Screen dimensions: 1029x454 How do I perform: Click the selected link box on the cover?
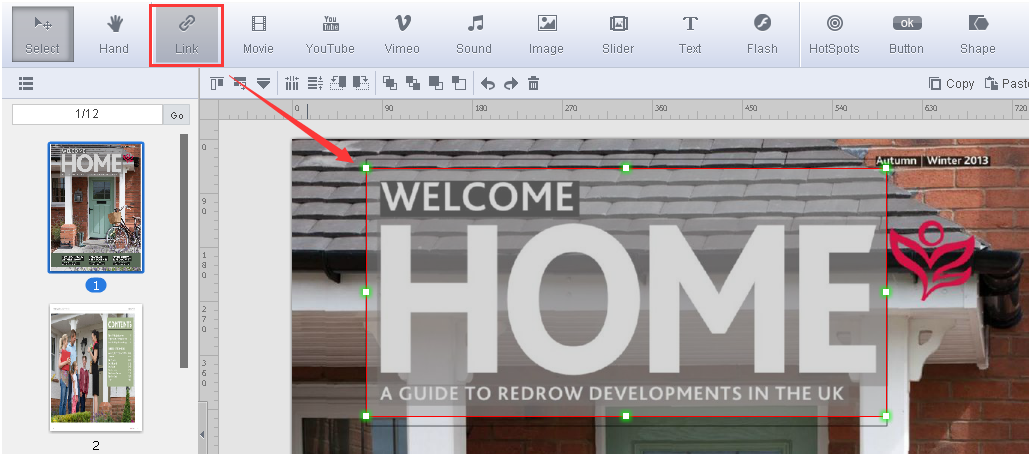pos(626,292)
